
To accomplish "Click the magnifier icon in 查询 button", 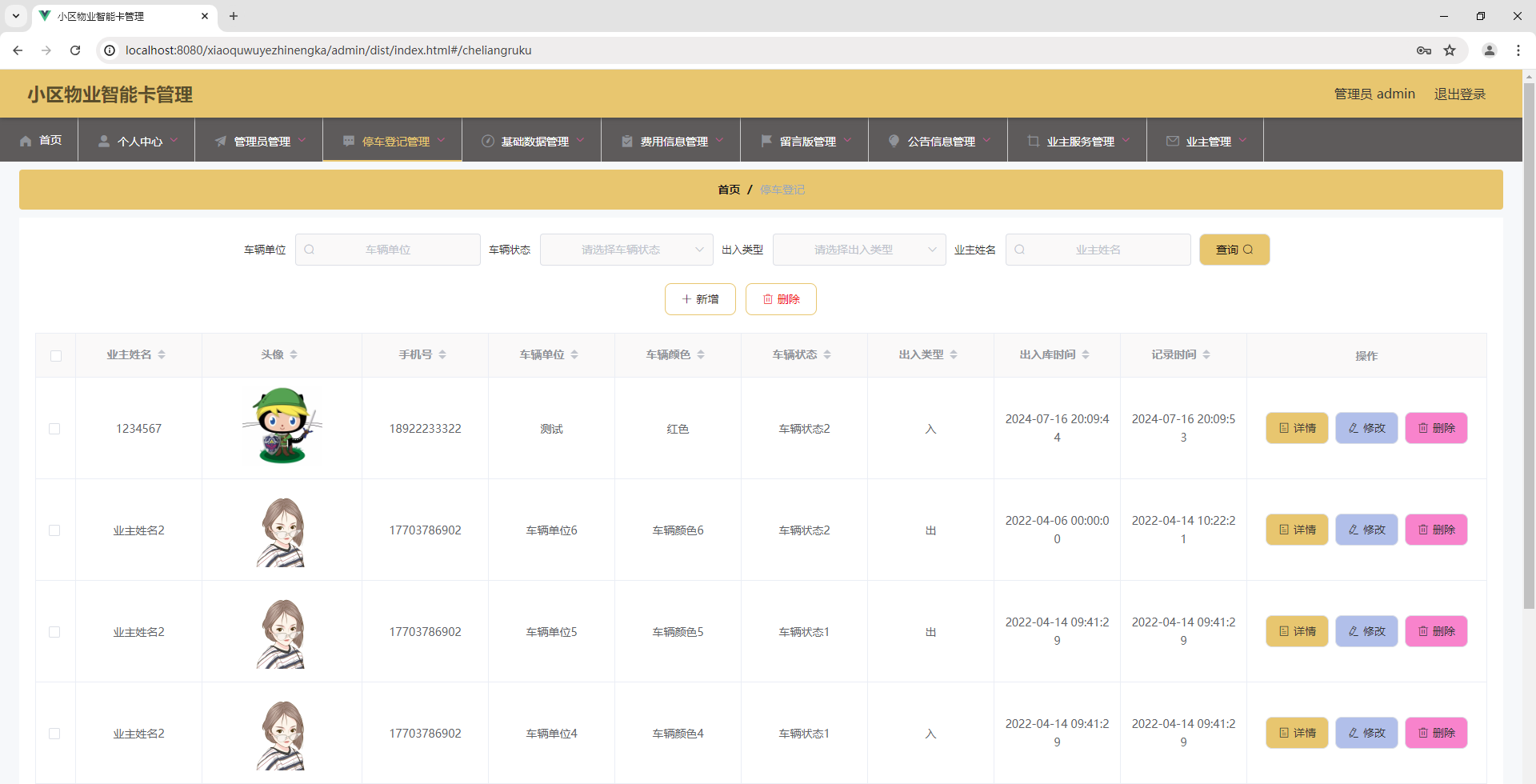I will click(1249, 250).
